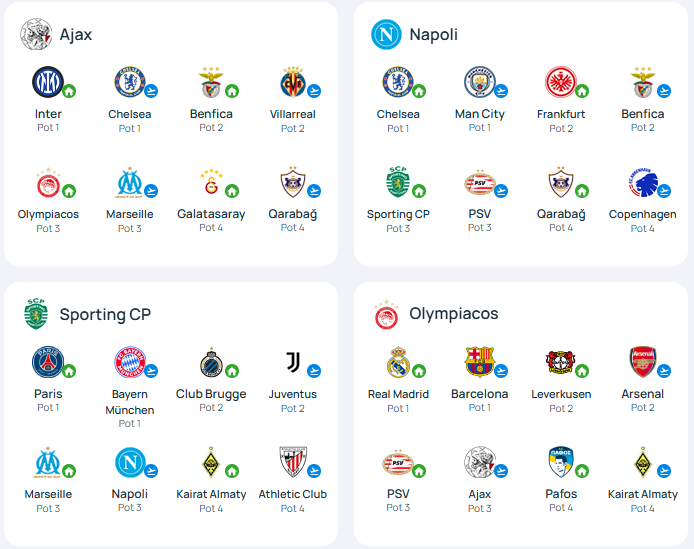Click PSV crest in Napoli card
Image resolution: width=694 pixels, height=549 pixels.
coord(480,182)
